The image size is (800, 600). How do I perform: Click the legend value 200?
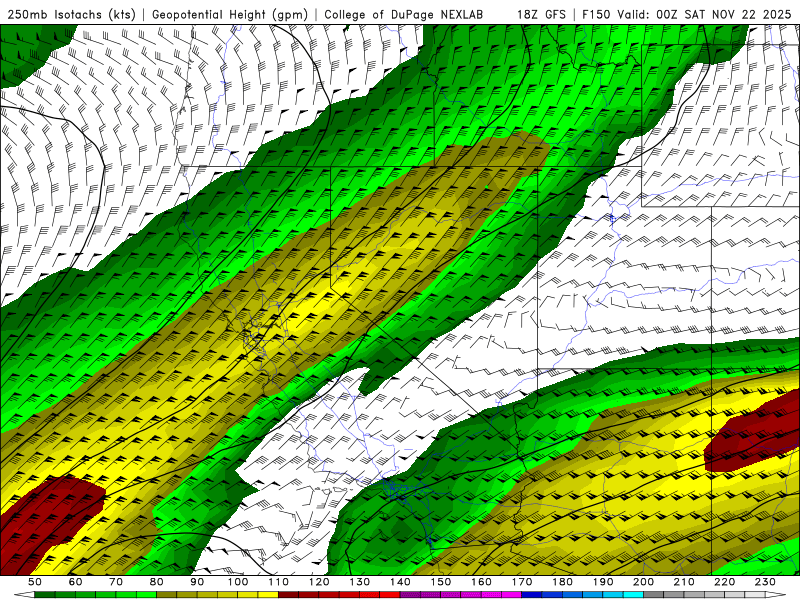643,582
